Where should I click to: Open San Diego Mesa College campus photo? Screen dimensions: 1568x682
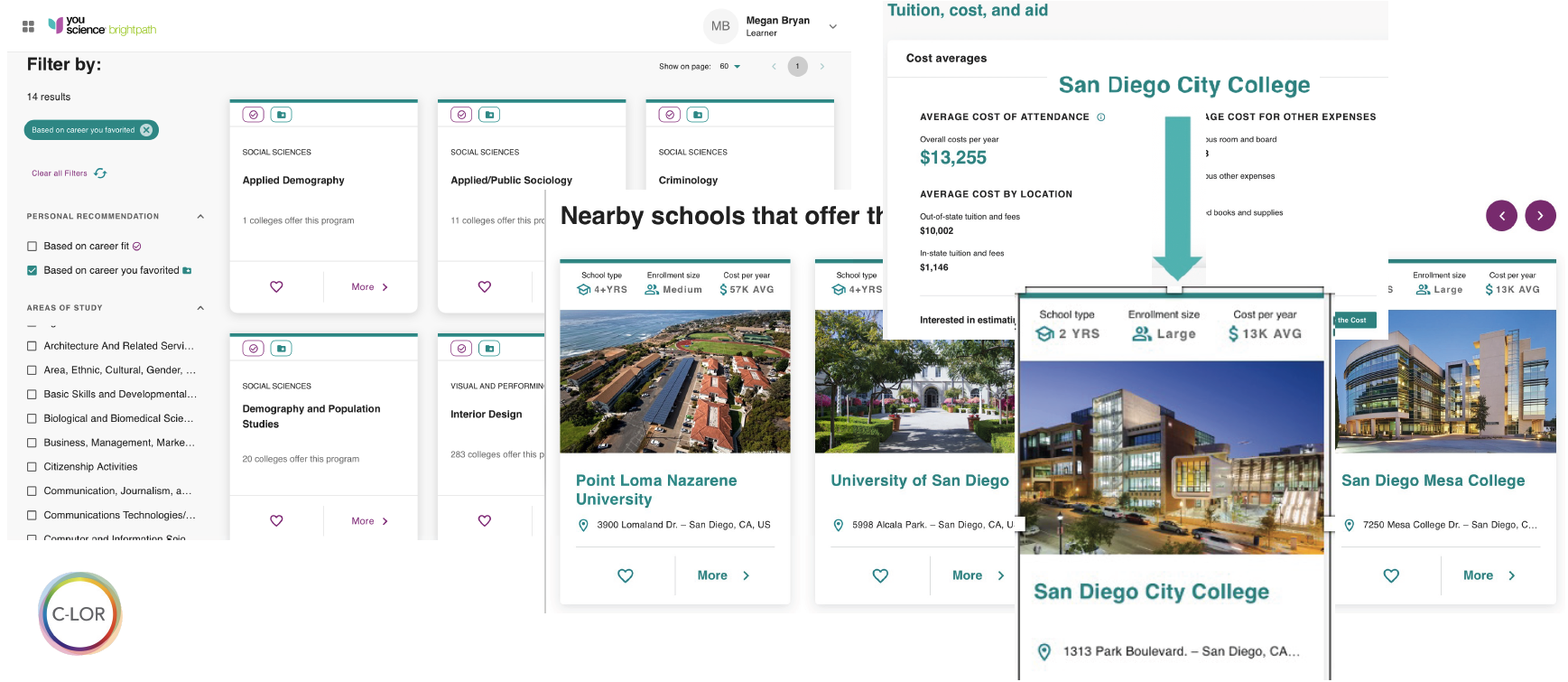(x=1445, y=381)
